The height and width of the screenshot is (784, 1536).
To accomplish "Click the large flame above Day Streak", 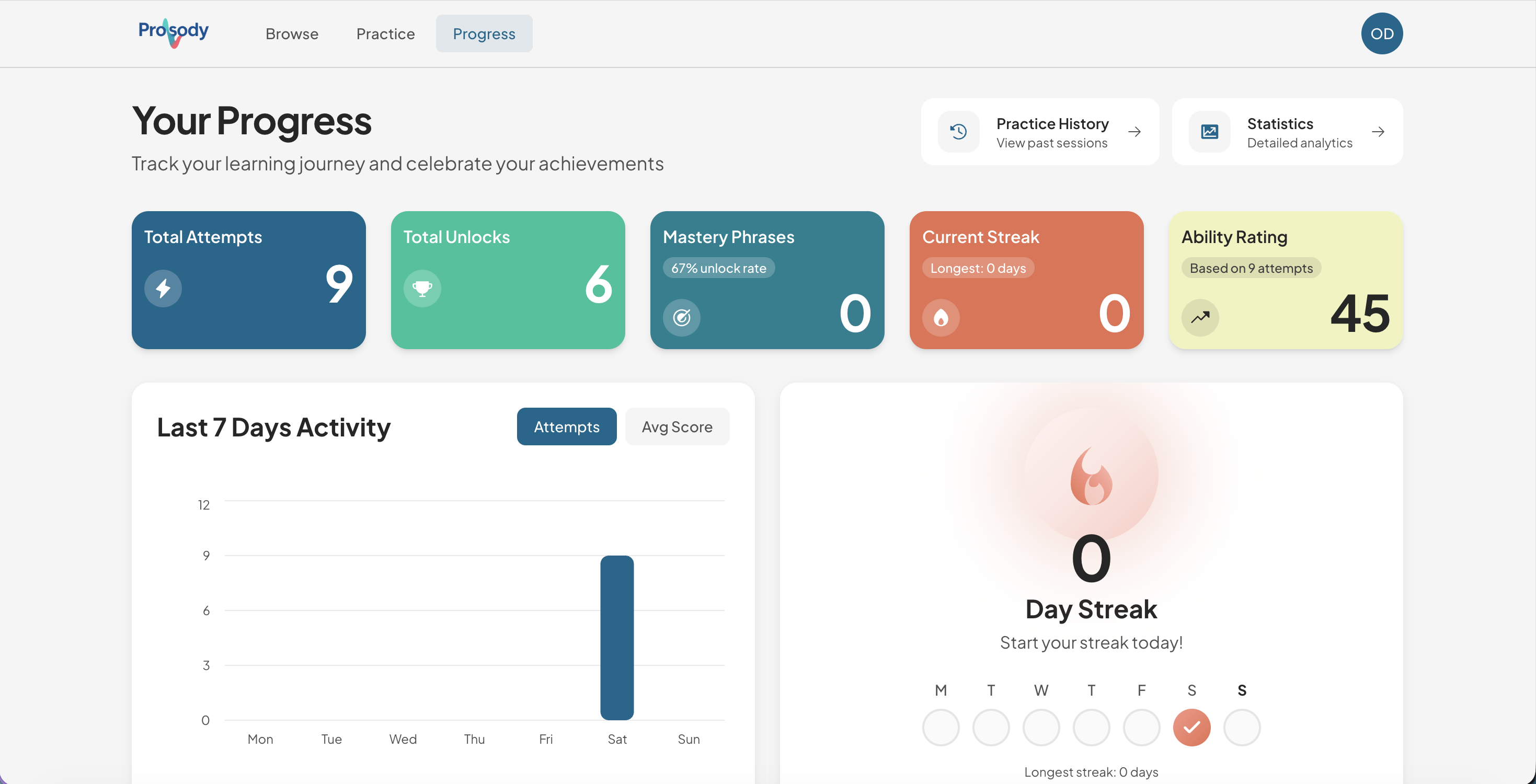I will pos(1091,476).
